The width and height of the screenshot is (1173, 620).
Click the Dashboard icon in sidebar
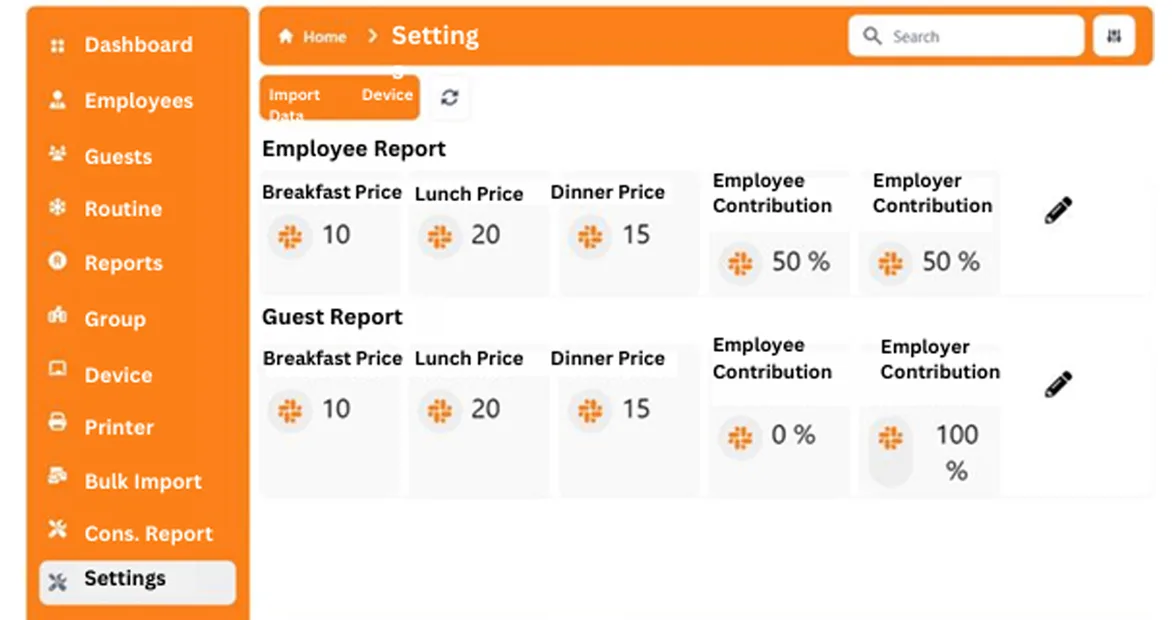[x=58, y=46]
